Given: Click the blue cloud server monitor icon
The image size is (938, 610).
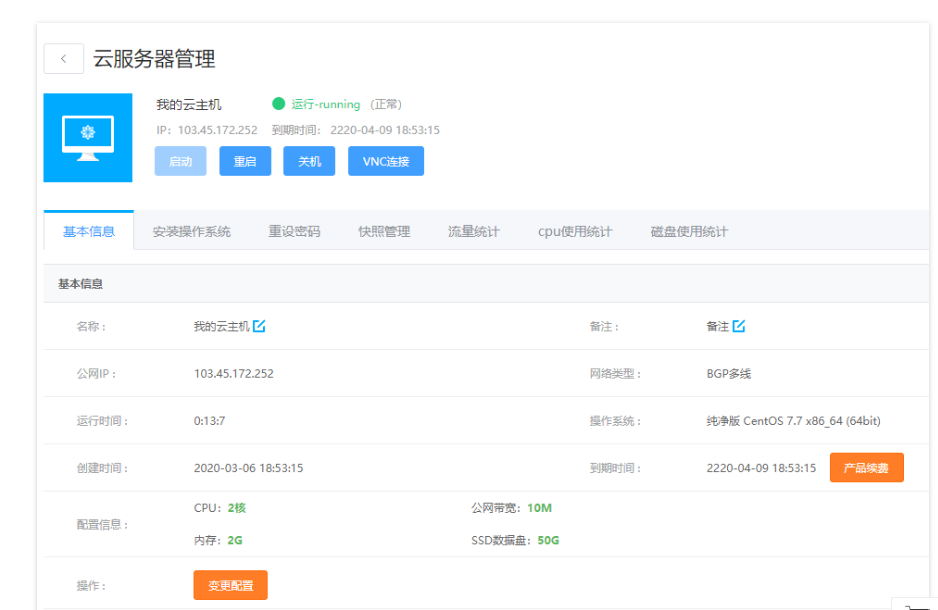Looking at the screenshot, I should [x=88, y=137].
